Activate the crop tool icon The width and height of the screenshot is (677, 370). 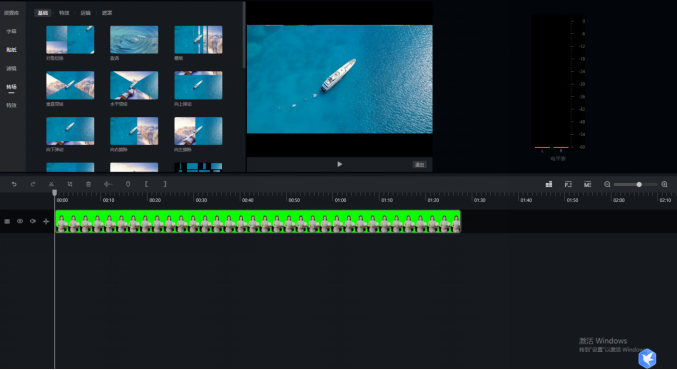pyautogui.click(x=70, y=184)
